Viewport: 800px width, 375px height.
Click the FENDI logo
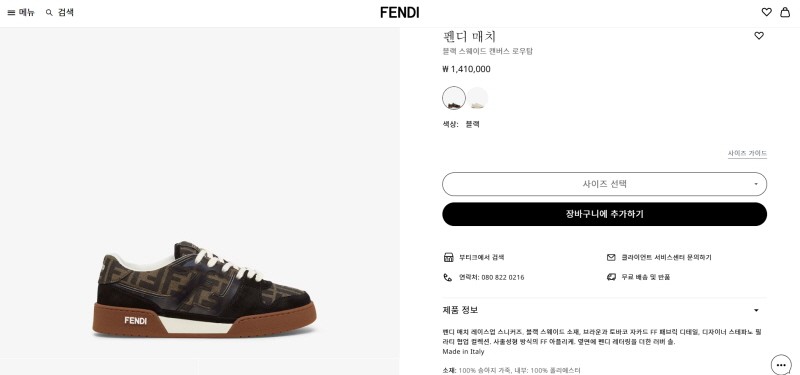pyautogui.click(x=399, y=13)
